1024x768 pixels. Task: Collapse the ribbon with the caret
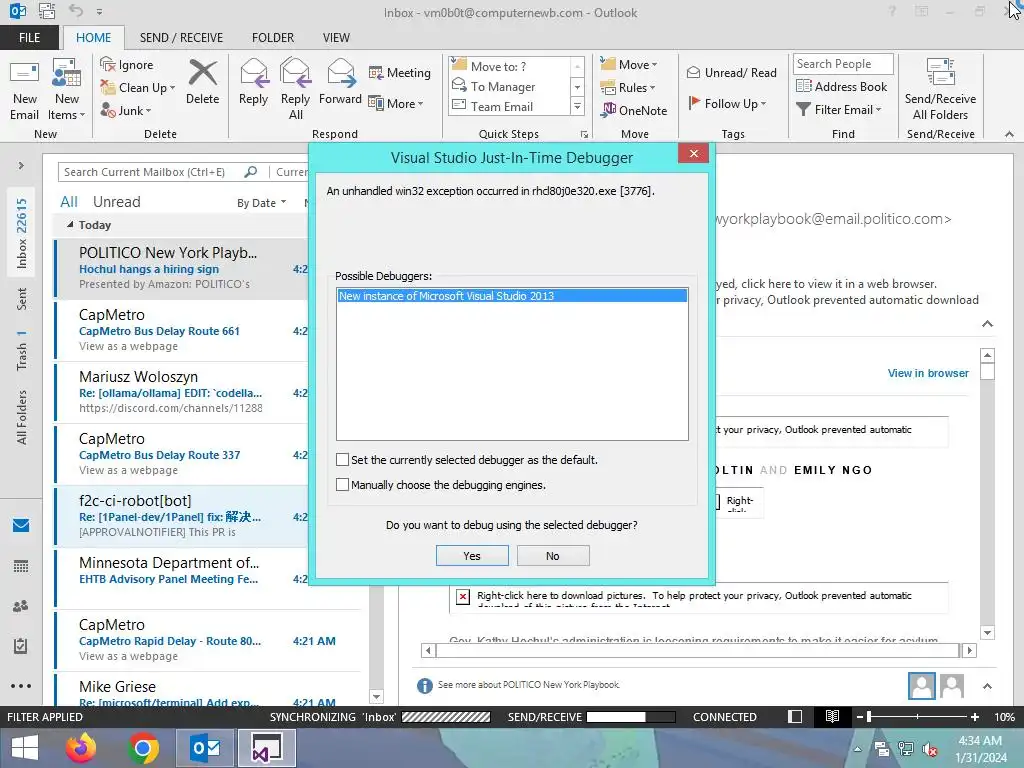point(1009,134)
